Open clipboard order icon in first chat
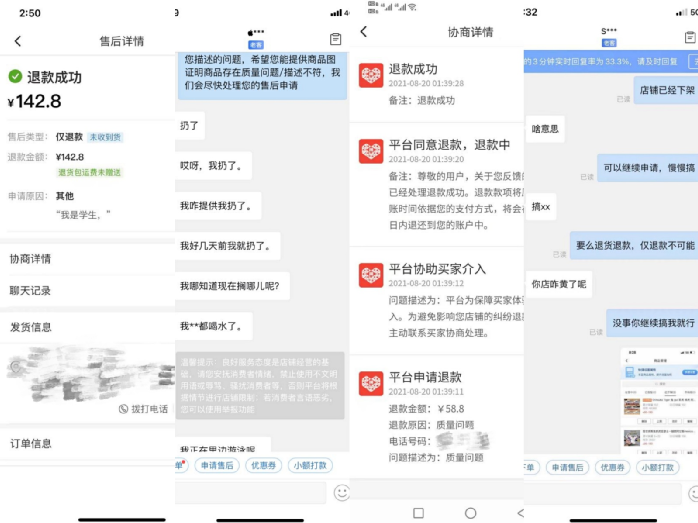 tap(336, 39)
